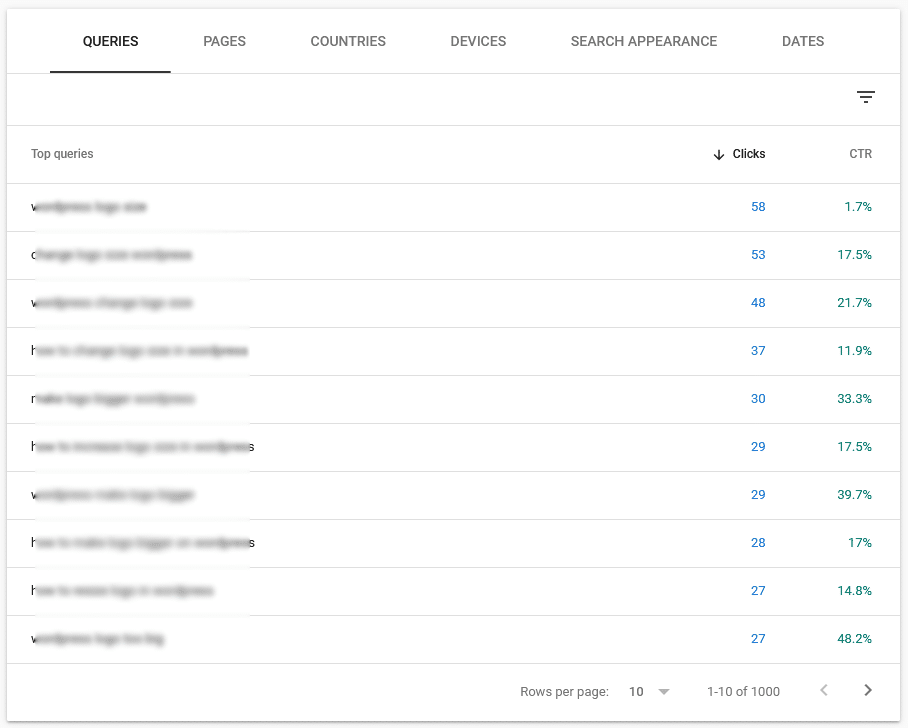This screenshot has width=908, height=728.
Task: Click the 58 clicks value
Action: (x=758, y=207)
